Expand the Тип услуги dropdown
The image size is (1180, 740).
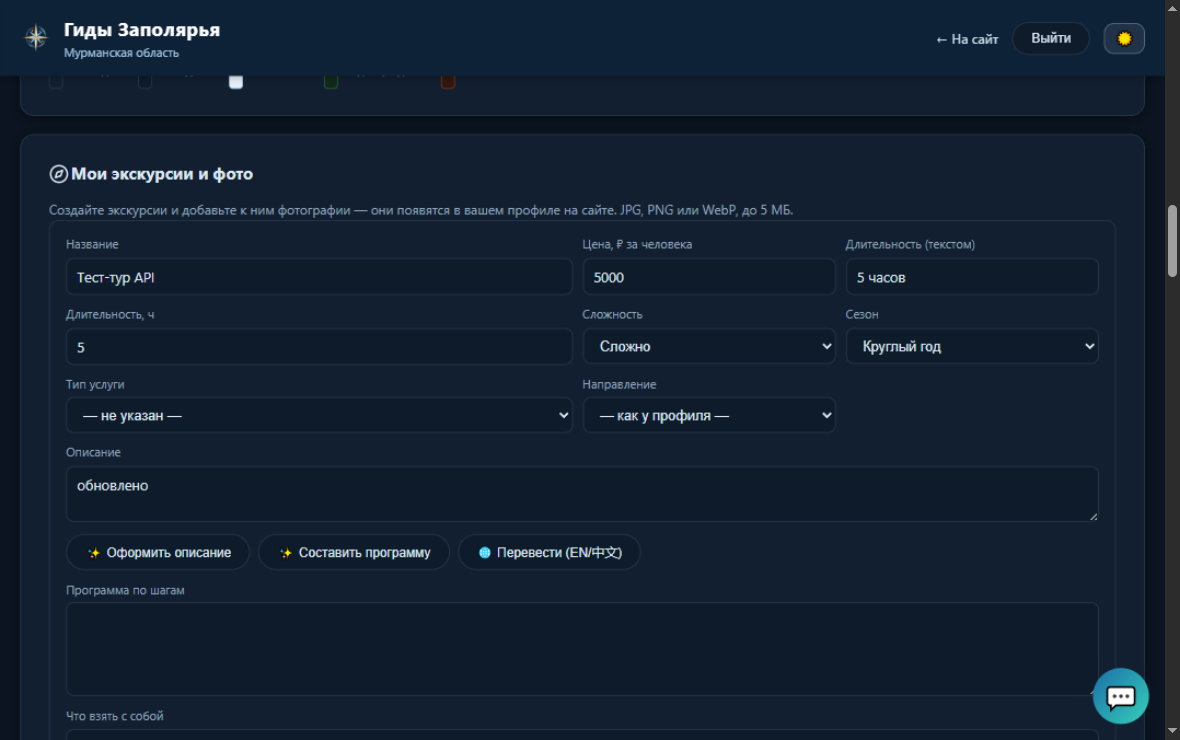(319, 416)
